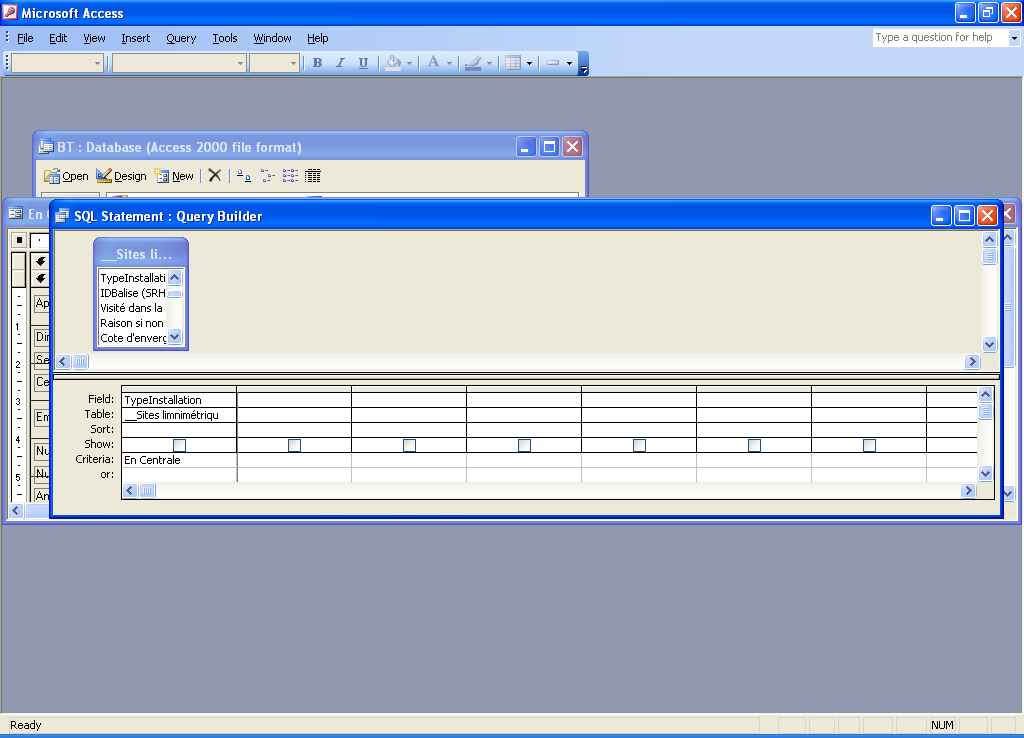Open the Help menu

click(x=317, y=38)
